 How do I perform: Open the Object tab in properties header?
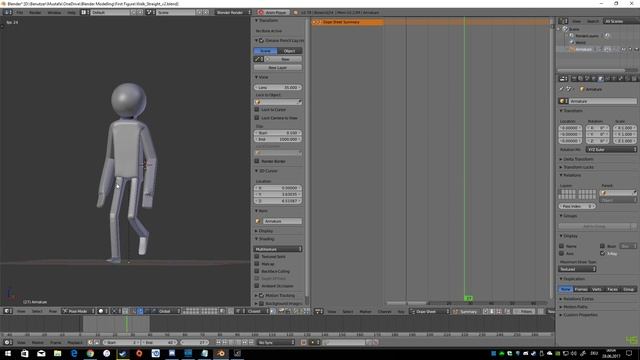click(x=600, y=79)
